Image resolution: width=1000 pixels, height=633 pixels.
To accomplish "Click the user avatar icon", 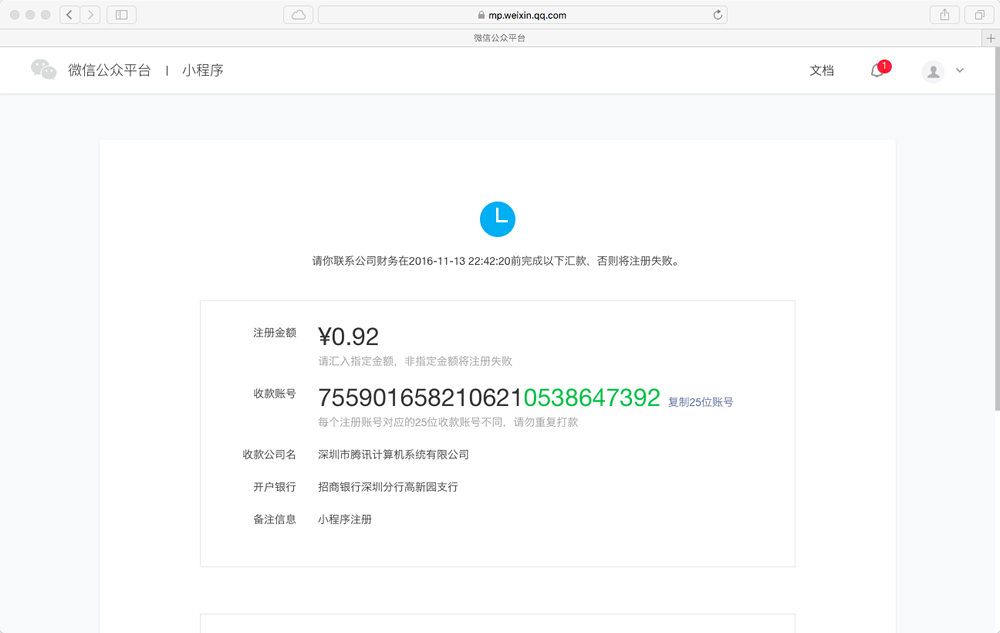I will 933,71.
